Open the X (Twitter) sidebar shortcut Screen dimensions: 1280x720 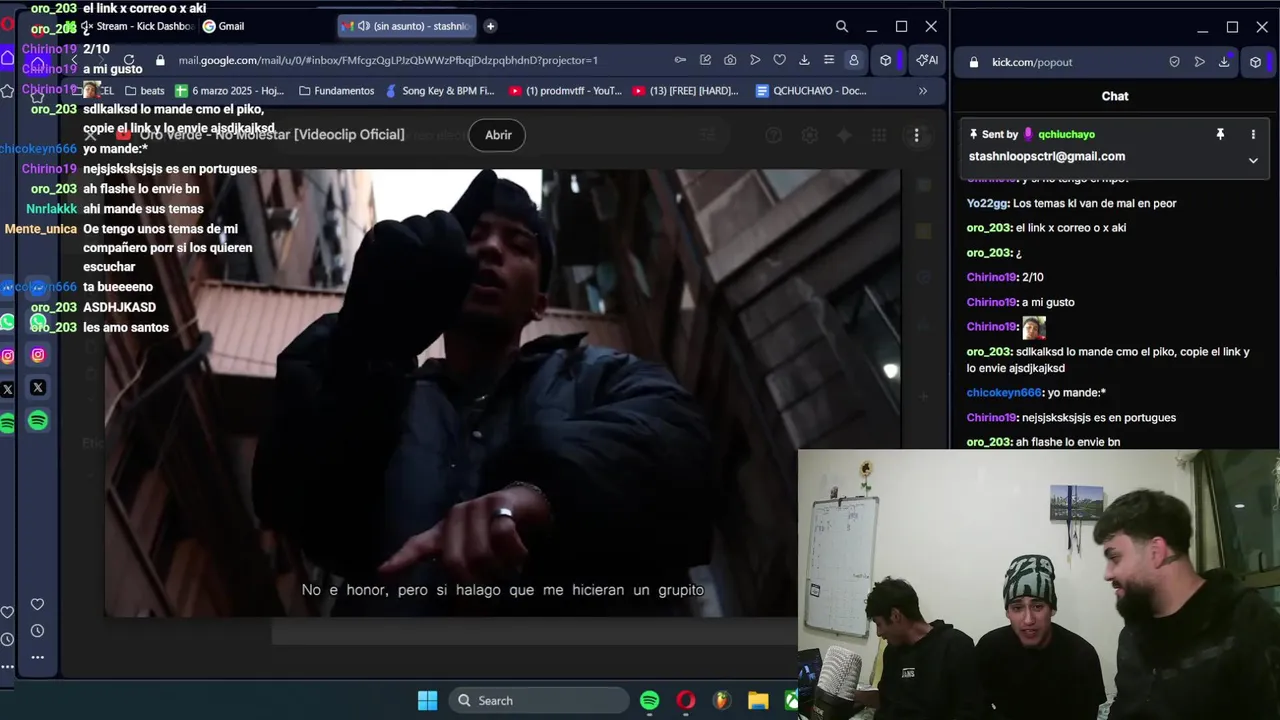(x=38, y=388)
